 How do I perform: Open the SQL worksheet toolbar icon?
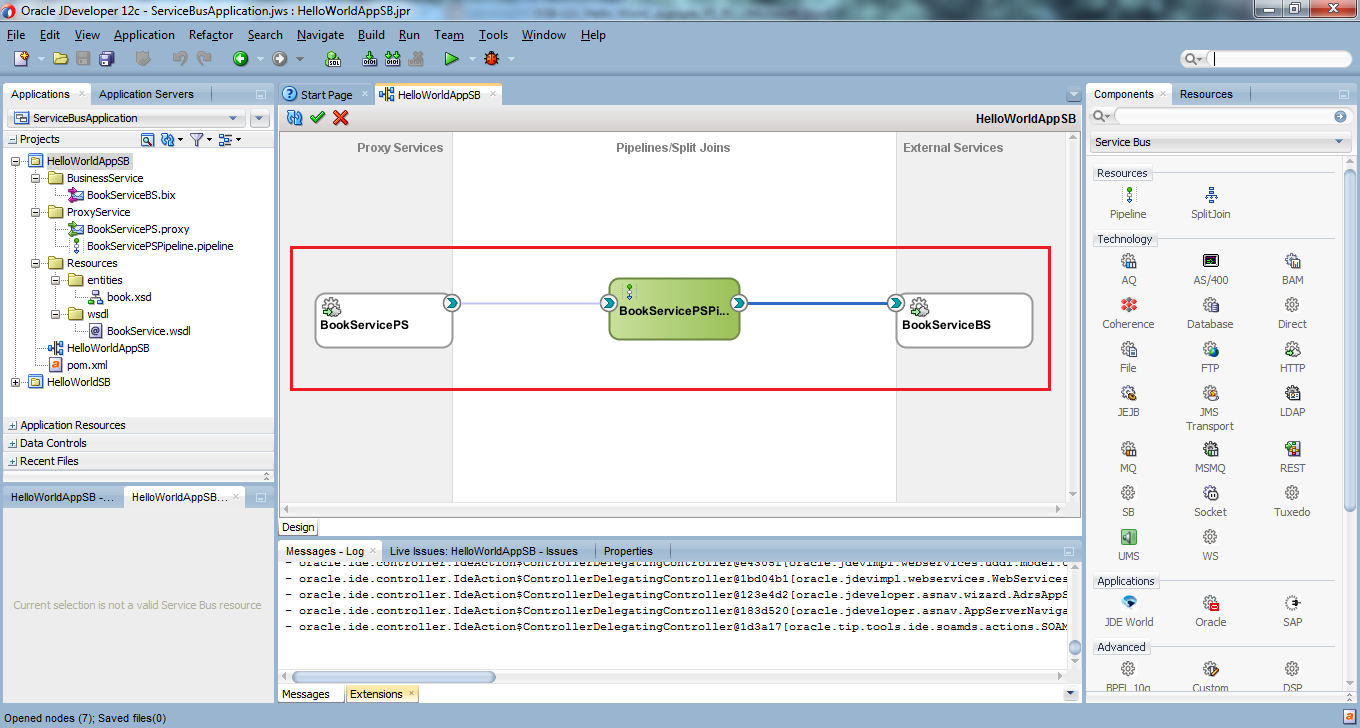point(334,59)
